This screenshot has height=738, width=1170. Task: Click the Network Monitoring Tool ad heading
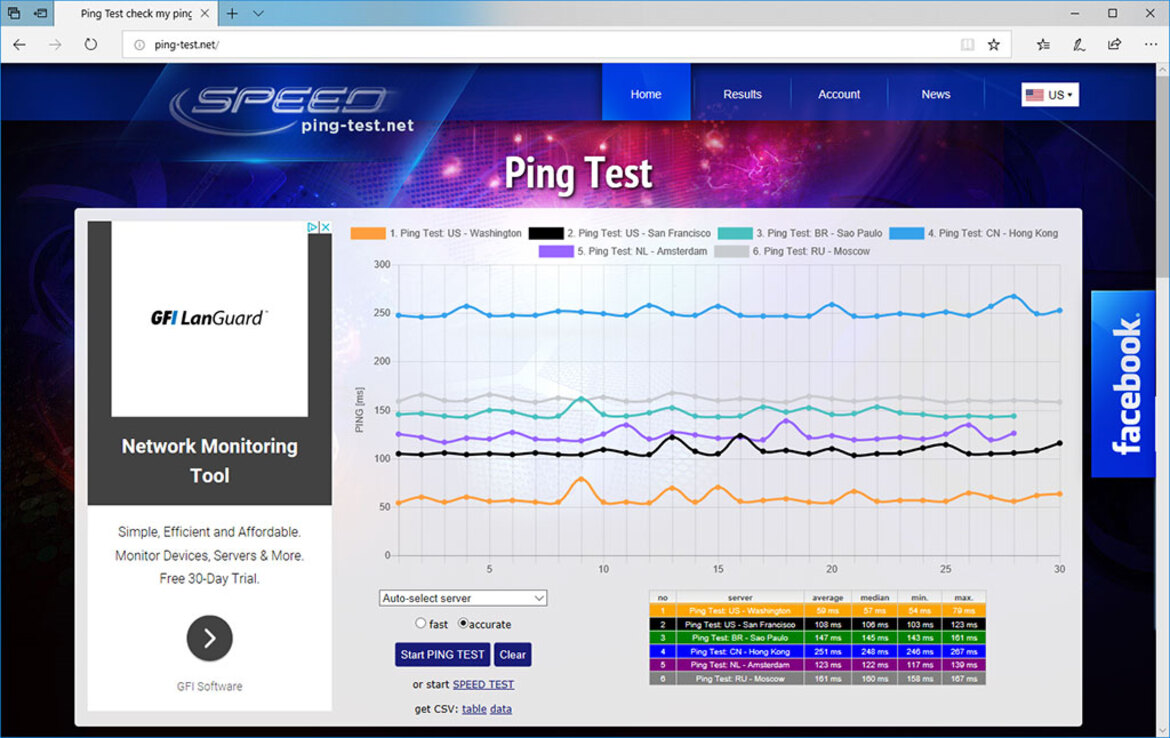click(210, 460)
